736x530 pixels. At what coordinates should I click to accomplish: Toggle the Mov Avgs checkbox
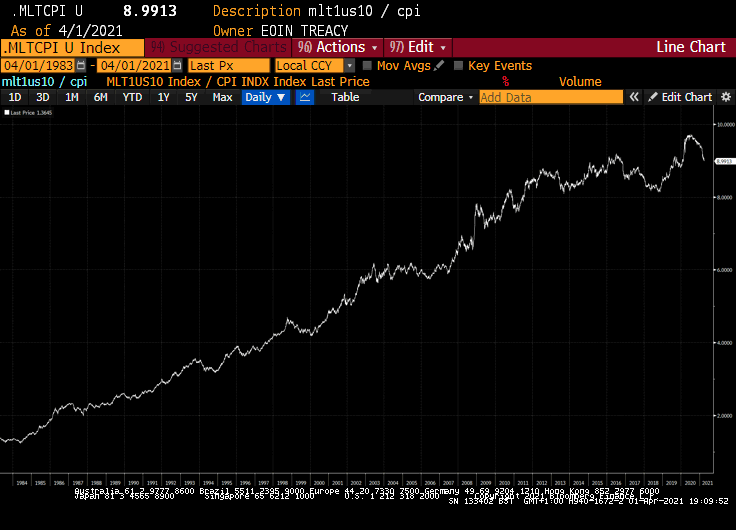click(367, 65)
